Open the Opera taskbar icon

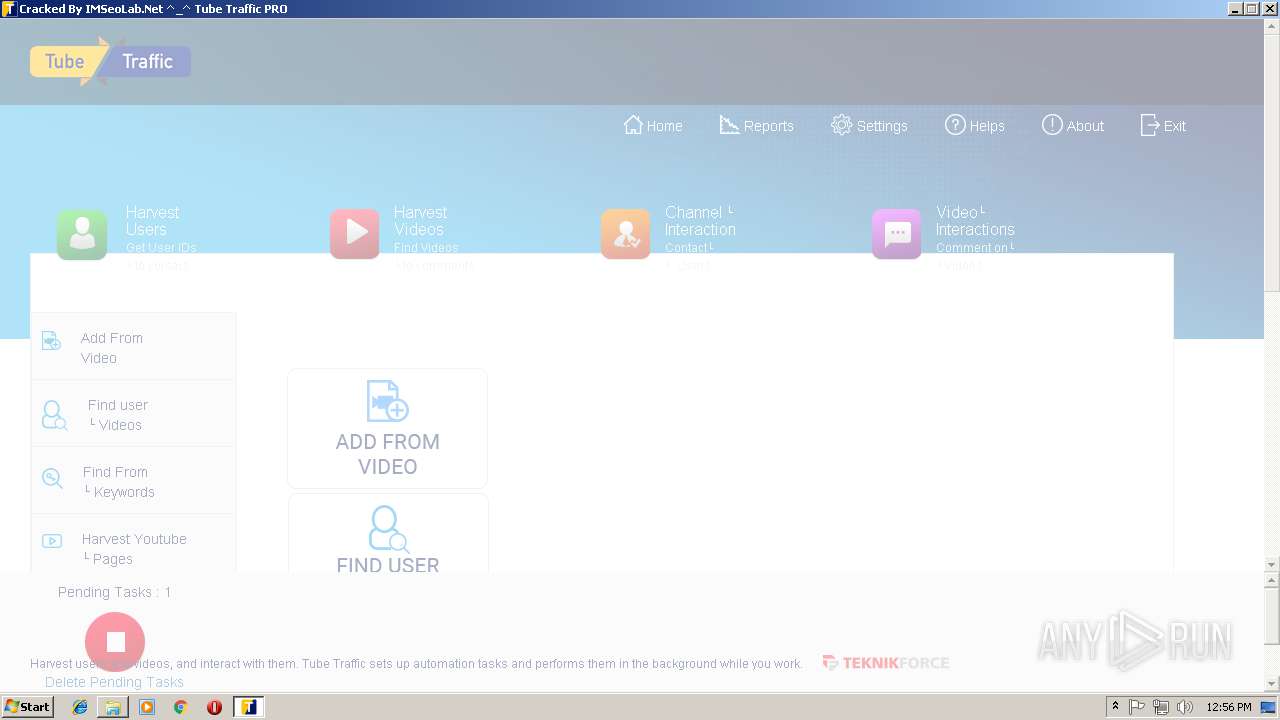(214, 707)
